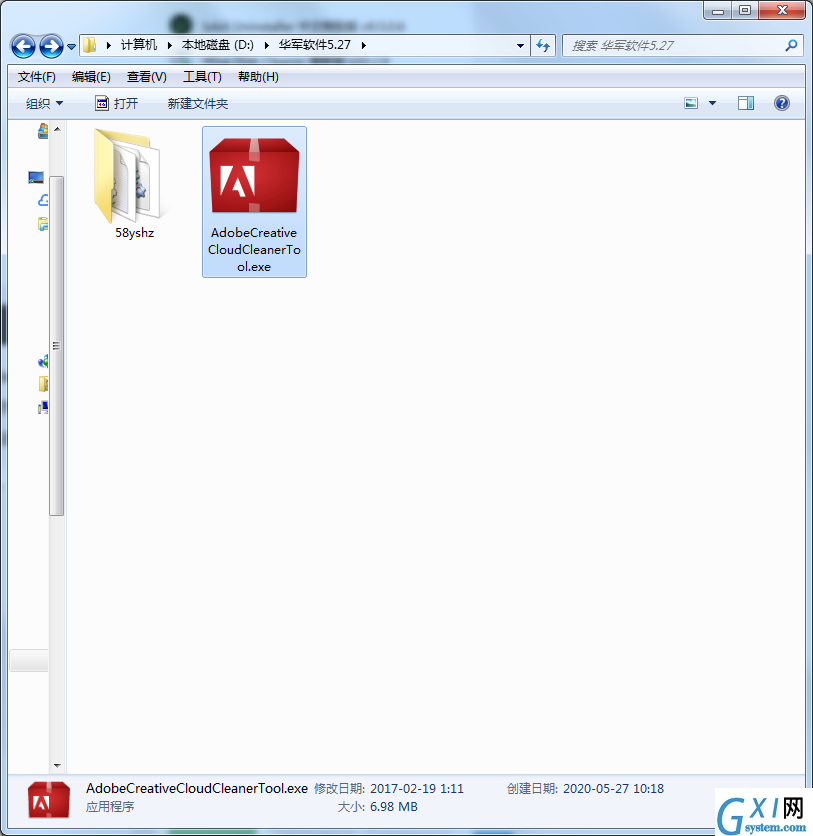Image resolution: width=813 pixels, height=836 pixels.
Task: Expand the arrow after 计算机 breadcrumb
Action: pyautogui.click(x=170, y=45)
